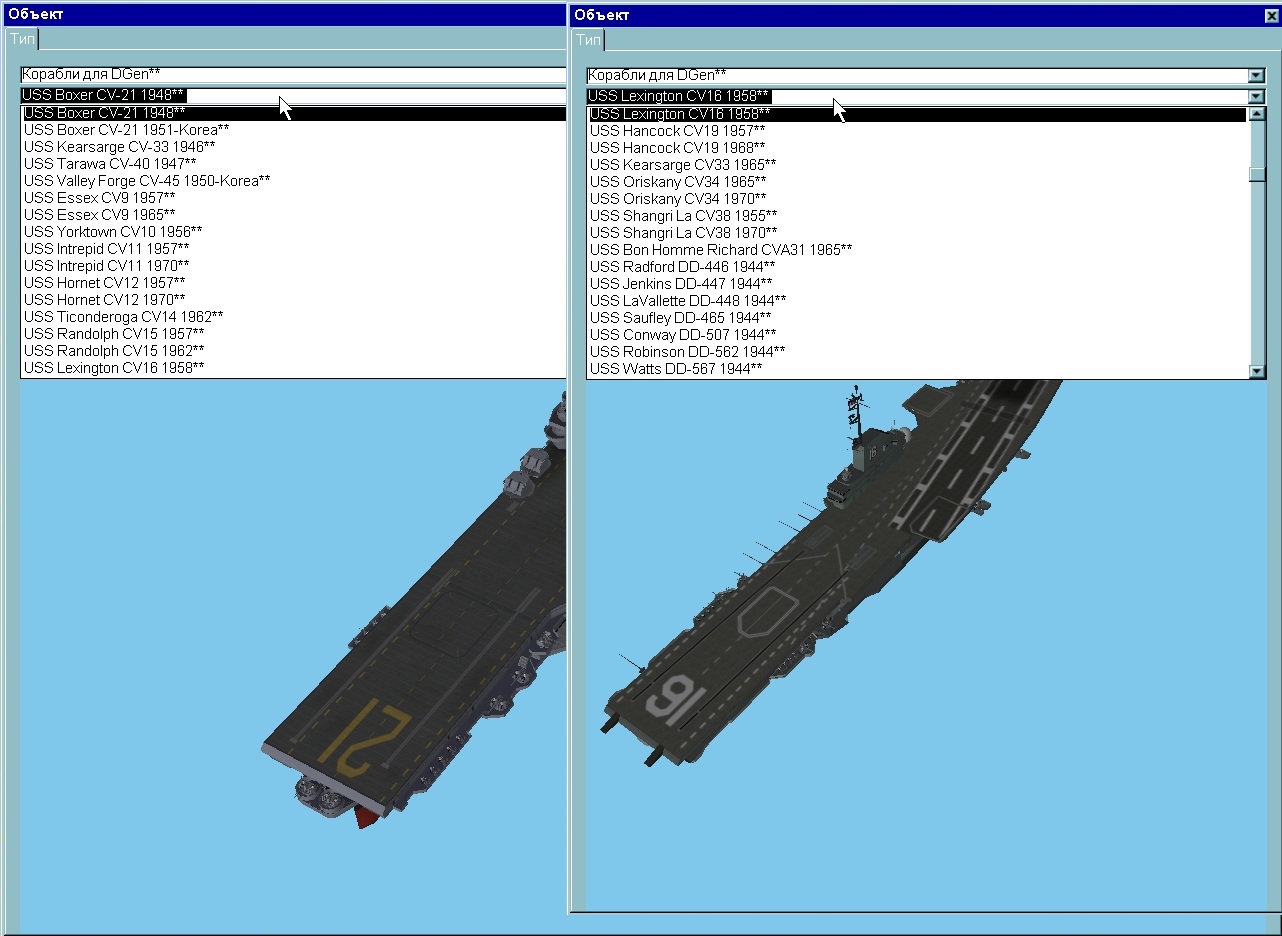Pick USS Intrepid CV11 1970** from the list
Image resolution: width=1282 pixels, height=936 pixels.
click(x=293, y=266)
